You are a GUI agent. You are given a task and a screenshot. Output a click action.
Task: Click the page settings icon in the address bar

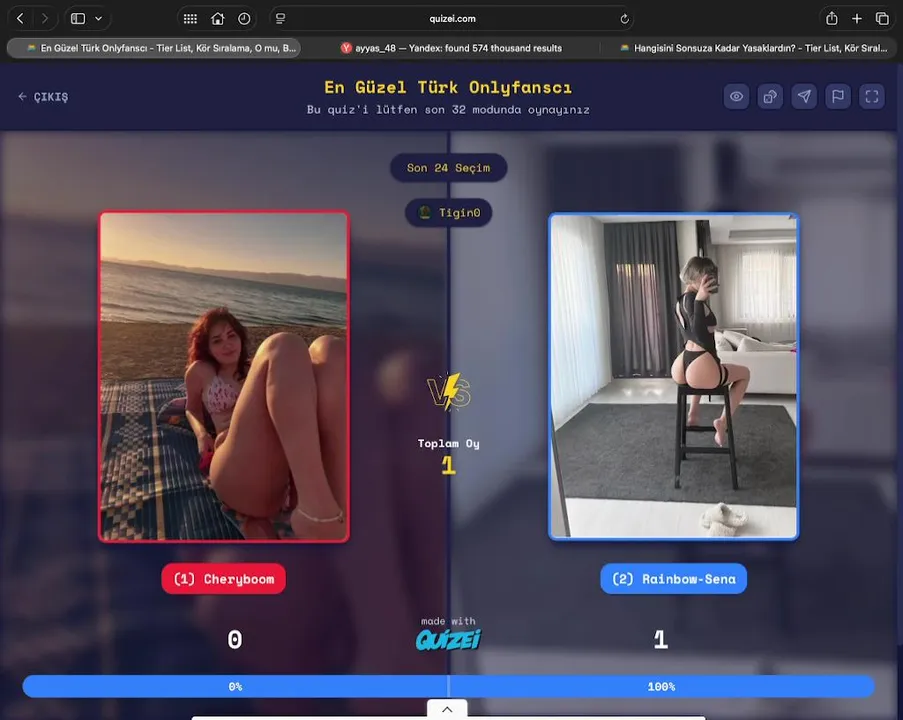click(x=280, y=19)
